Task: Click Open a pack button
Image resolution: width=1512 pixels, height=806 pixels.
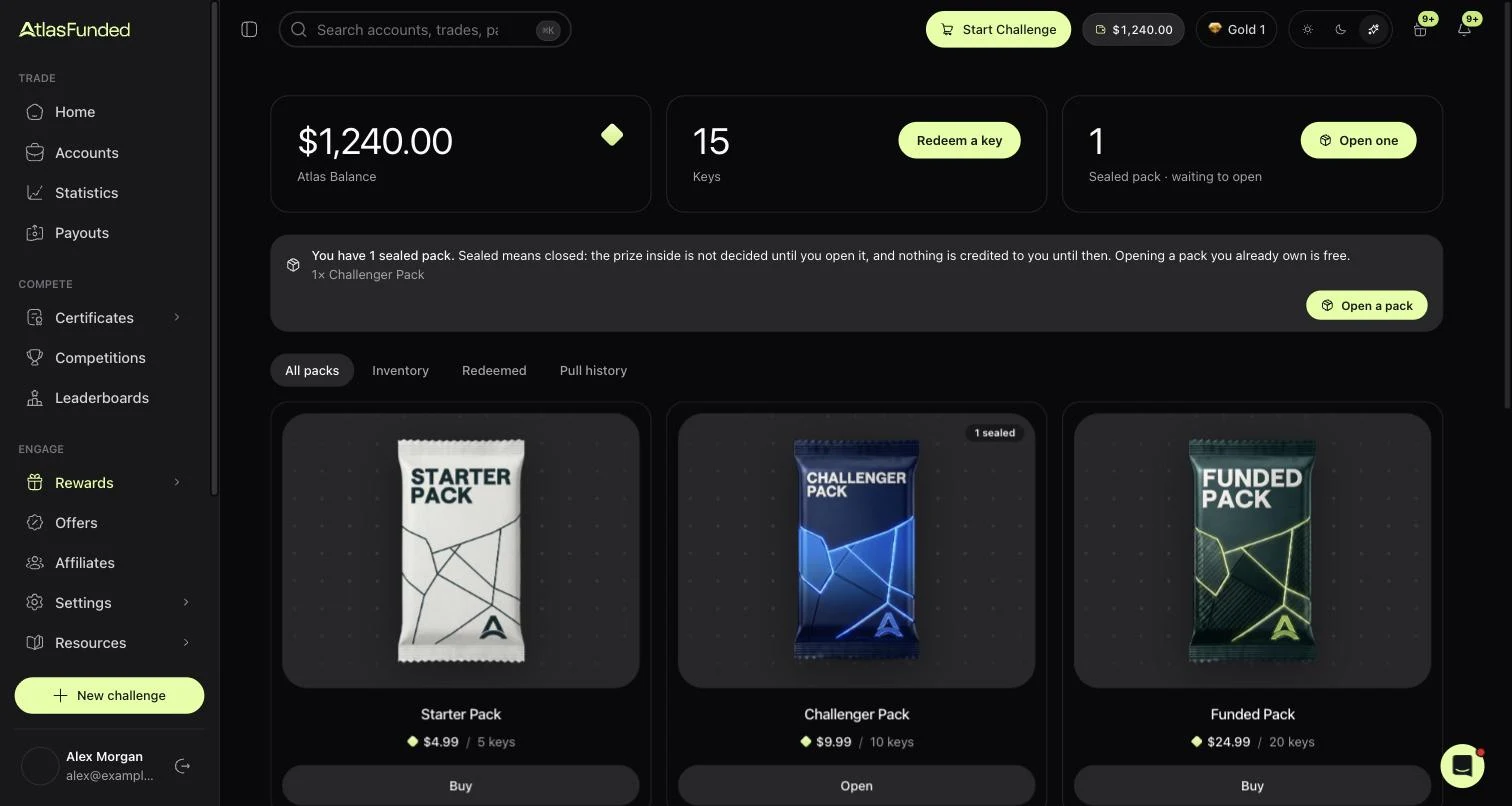Action: tap(1366, 306)
